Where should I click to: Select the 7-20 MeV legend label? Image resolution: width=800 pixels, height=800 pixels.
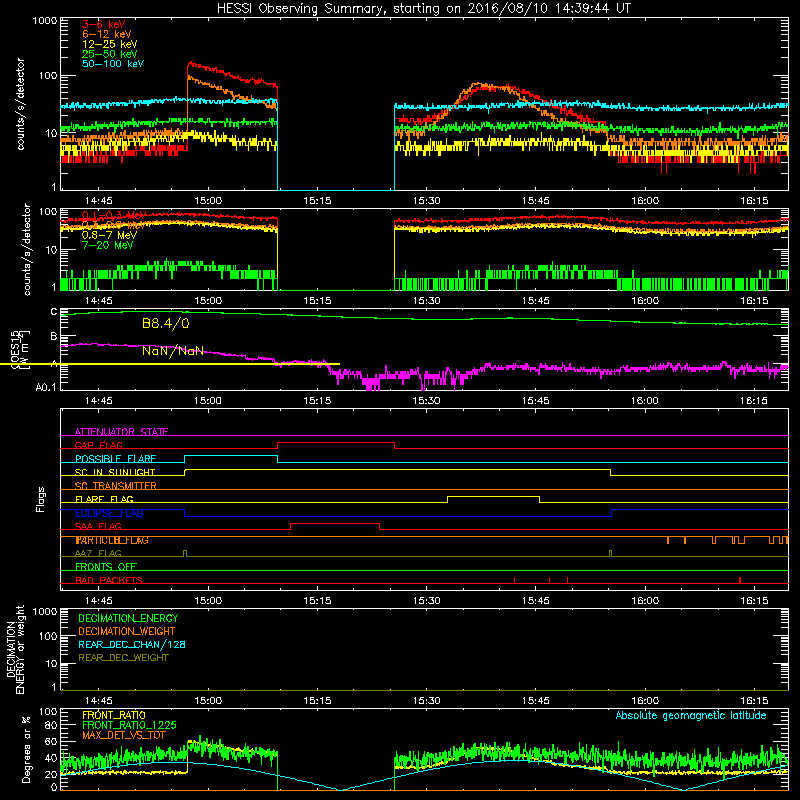tap(107, 245)
